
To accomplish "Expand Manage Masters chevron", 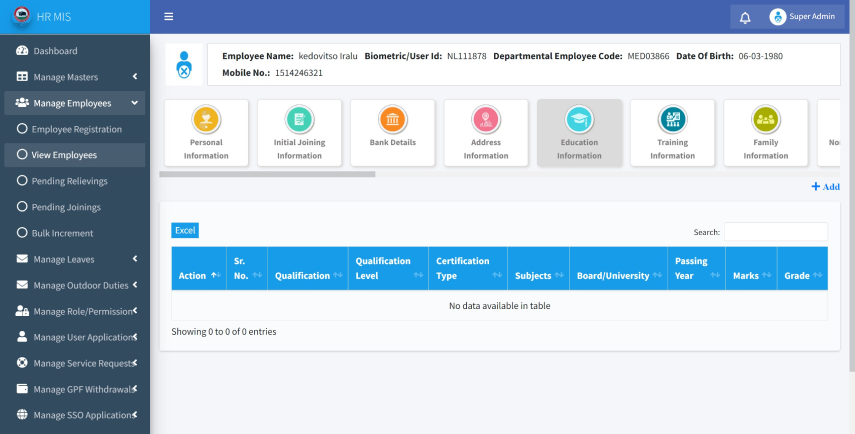I will point(135,77).
